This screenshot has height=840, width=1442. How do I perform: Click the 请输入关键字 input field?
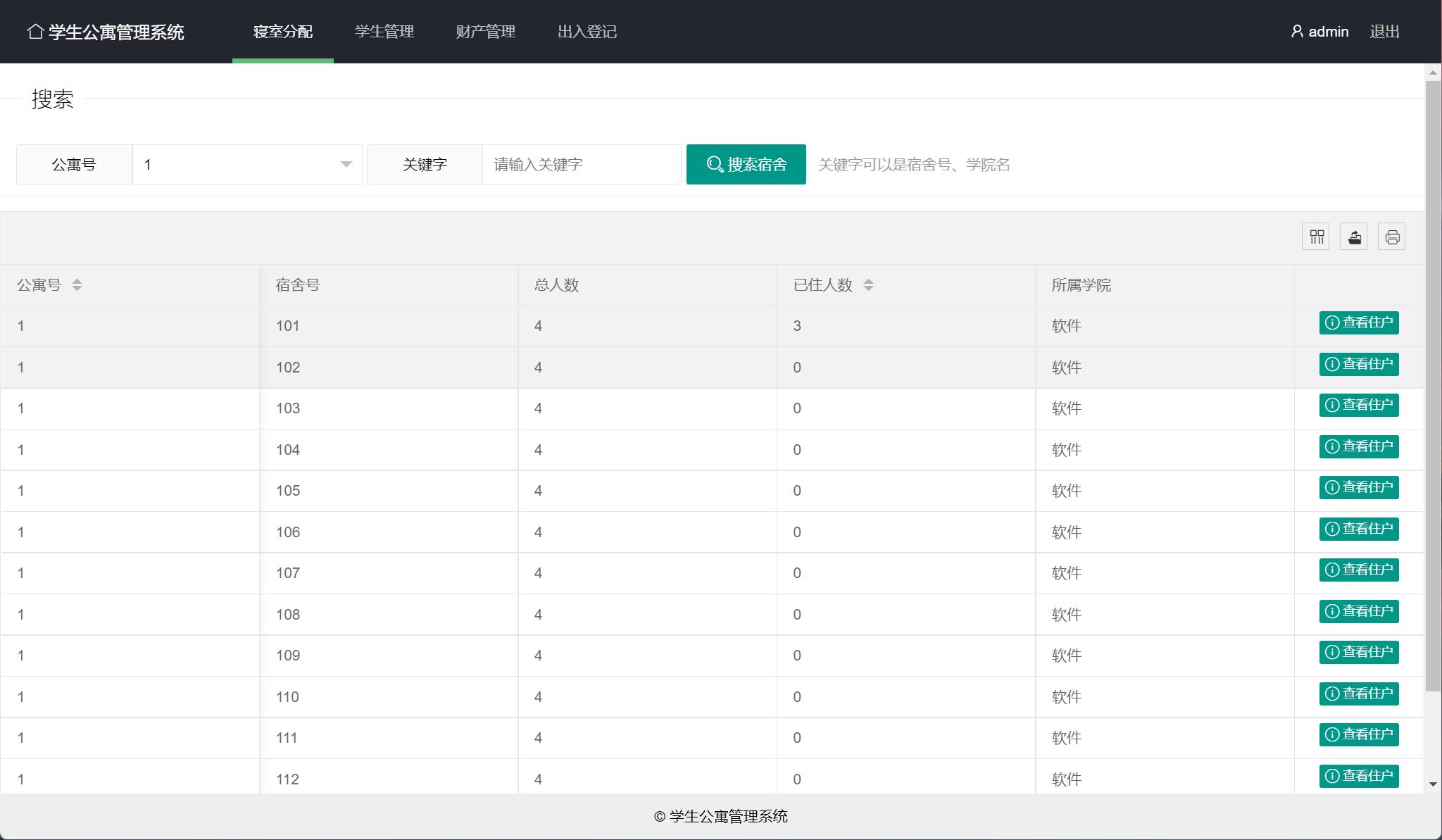tap(582, 164)
